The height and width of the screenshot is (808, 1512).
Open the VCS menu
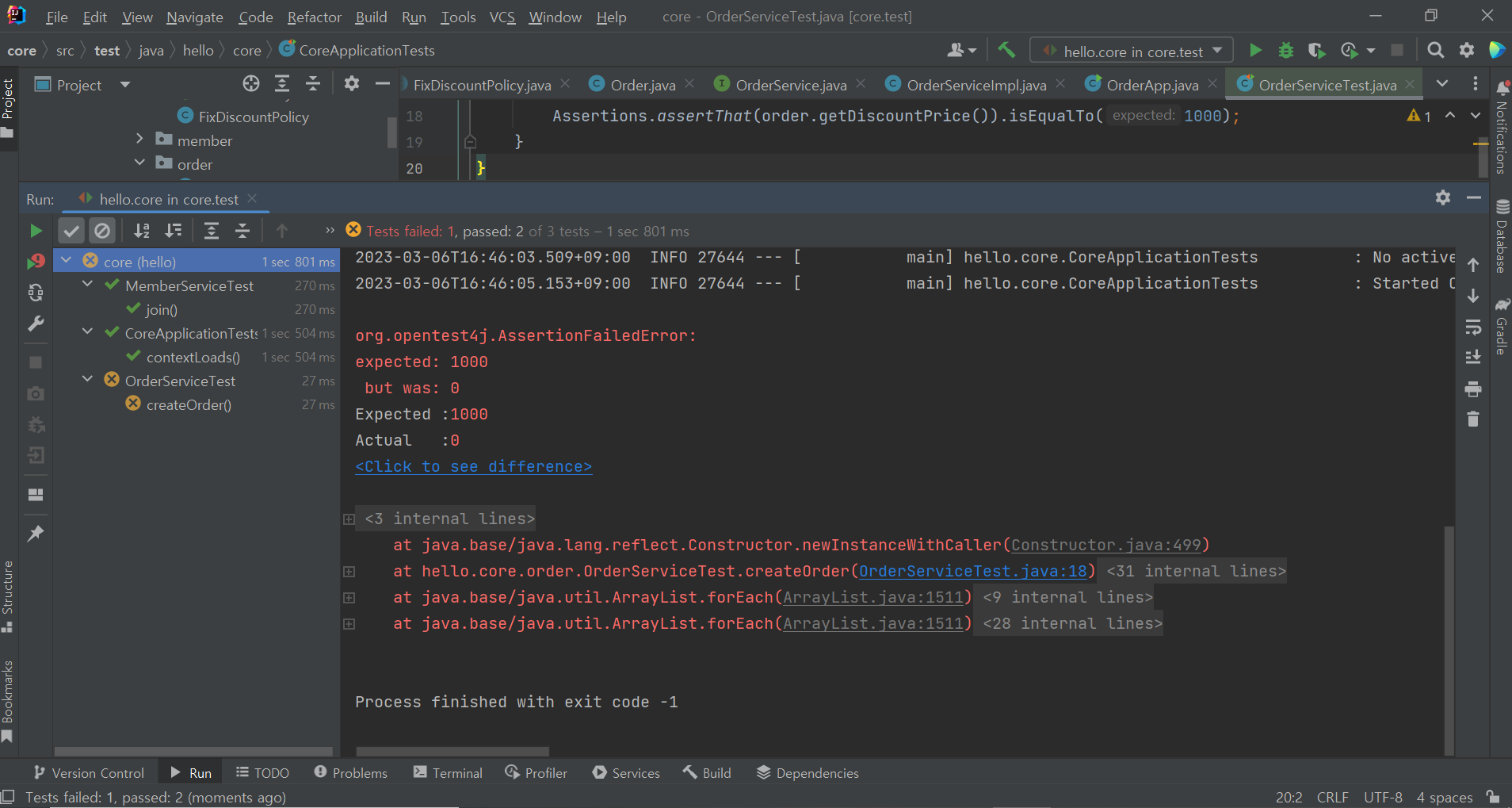(502, 17)
